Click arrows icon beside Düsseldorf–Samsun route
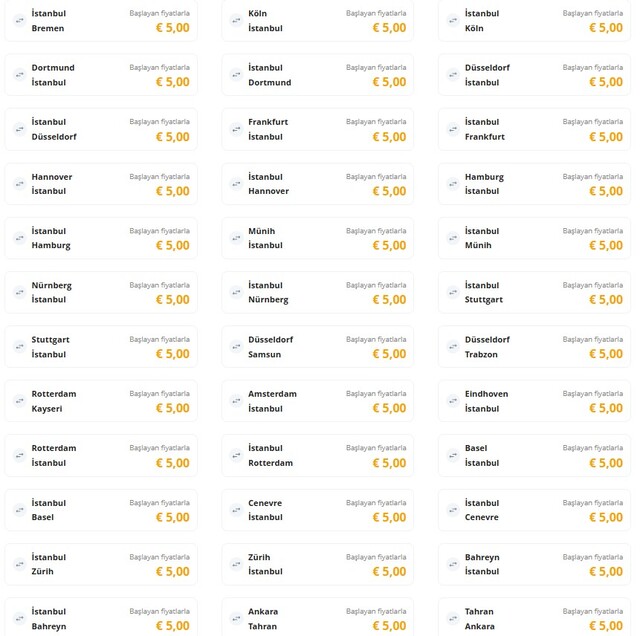Image resolution: width=640 pixels, height=636 pixels. [236, 346]
